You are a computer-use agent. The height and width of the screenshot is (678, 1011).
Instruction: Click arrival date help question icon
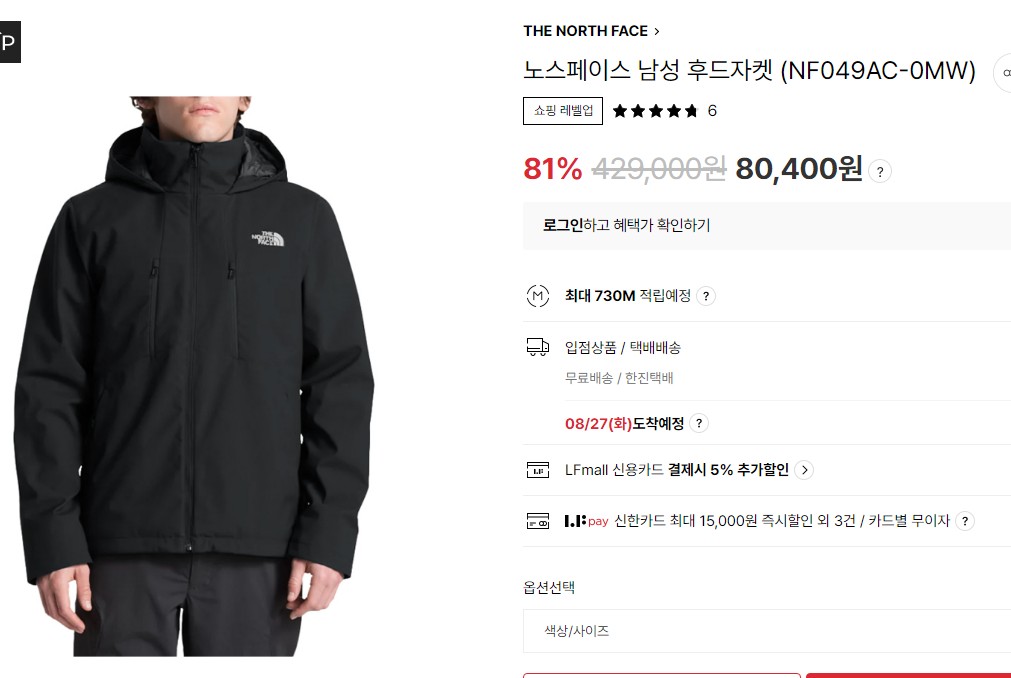pos(699,423)
